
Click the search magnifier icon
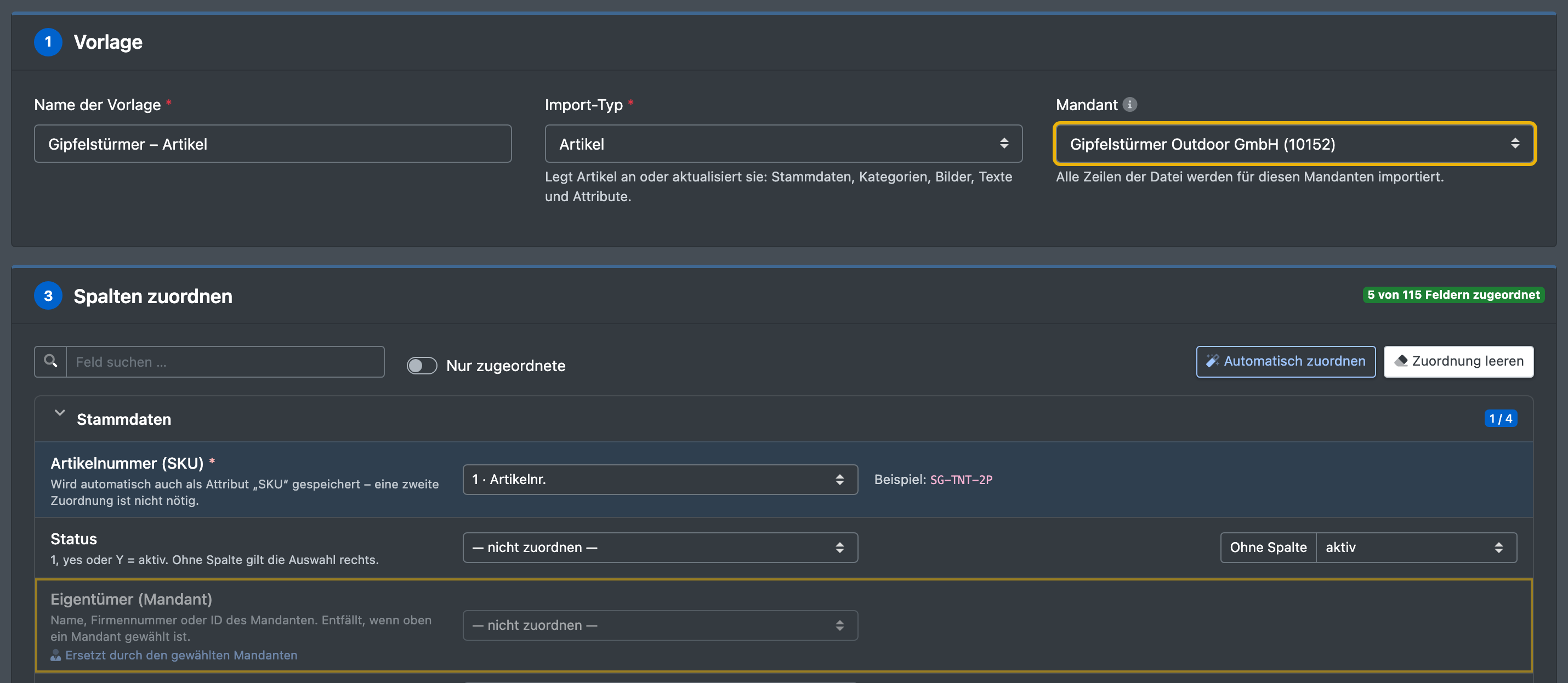pyautogui.click(x=50, y=362)
